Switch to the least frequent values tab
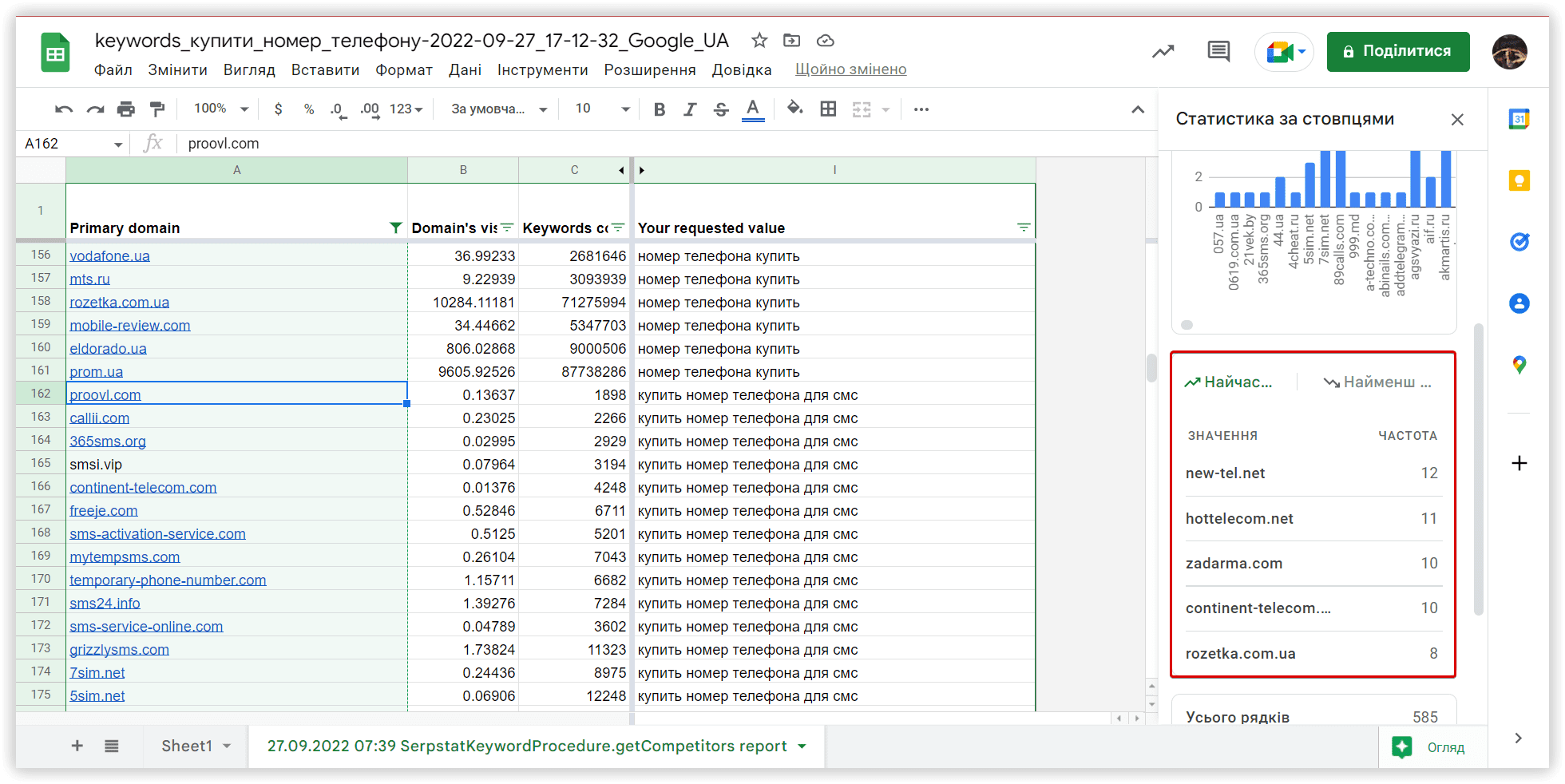 point(1377,382)
